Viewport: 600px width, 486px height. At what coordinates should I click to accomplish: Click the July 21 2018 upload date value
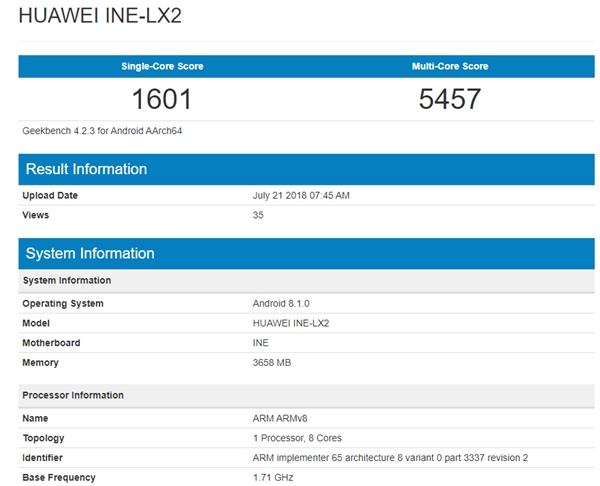[301, 196]
